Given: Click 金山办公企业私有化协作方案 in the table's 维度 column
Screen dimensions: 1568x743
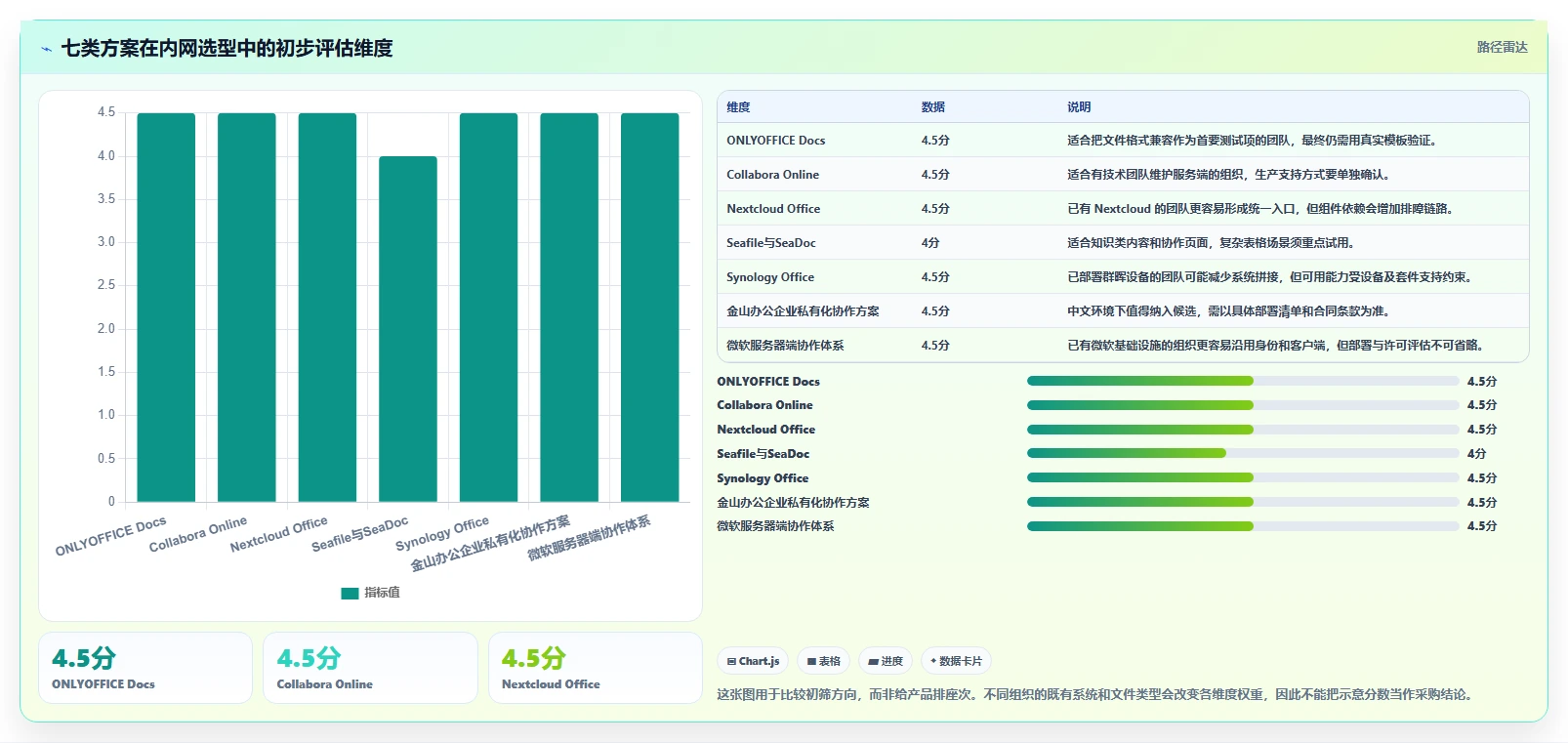Looking at the screenshot, I should click(x=803, y=311).
